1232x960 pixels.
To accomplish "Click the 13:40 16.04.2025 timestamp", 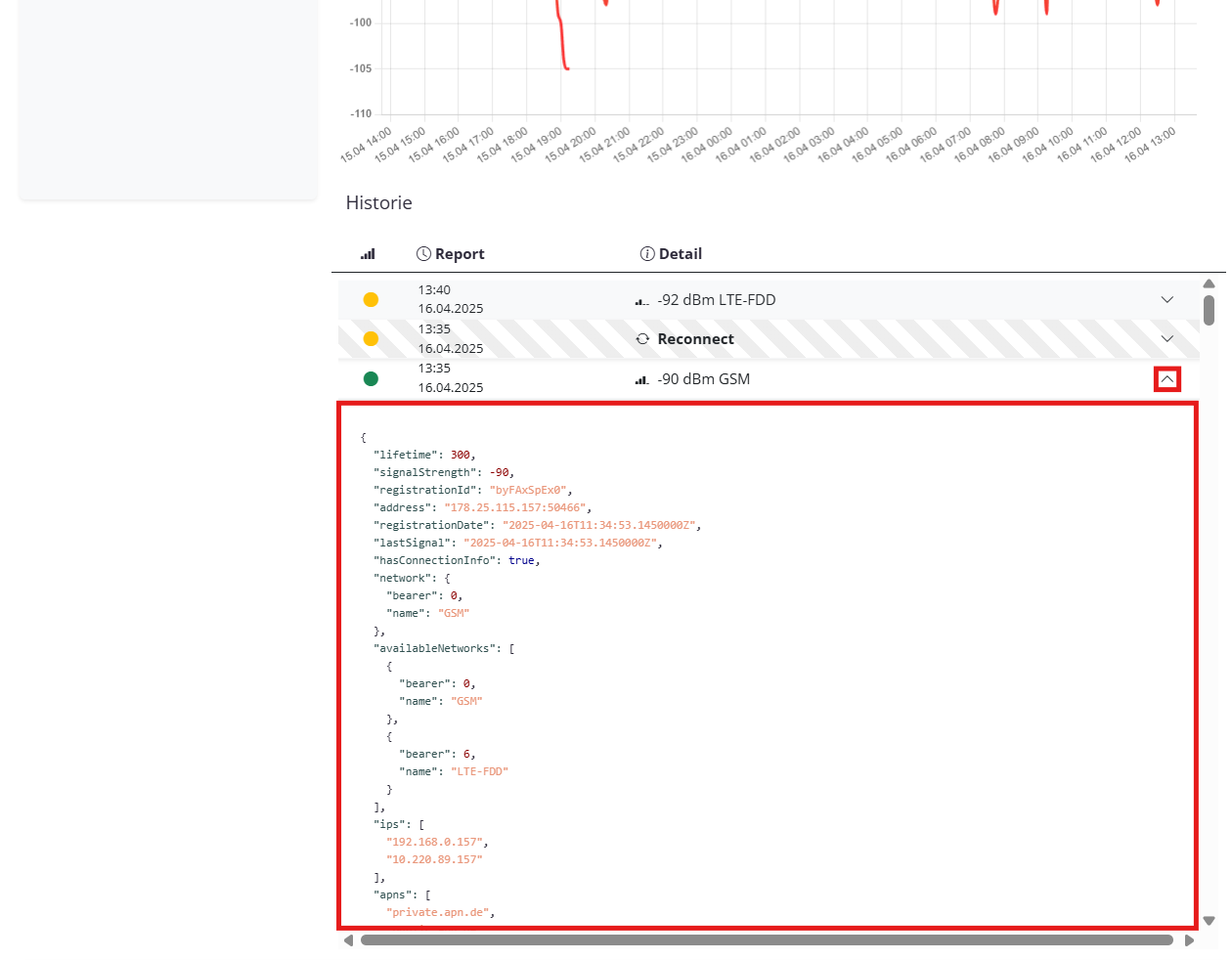I will point(451,299).
